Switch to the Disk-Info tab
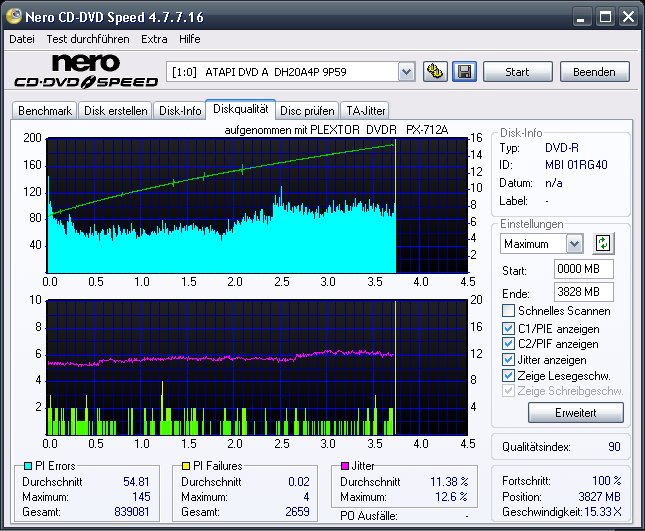The width and height of the screenshot is (645, 531). coord(180,111)
